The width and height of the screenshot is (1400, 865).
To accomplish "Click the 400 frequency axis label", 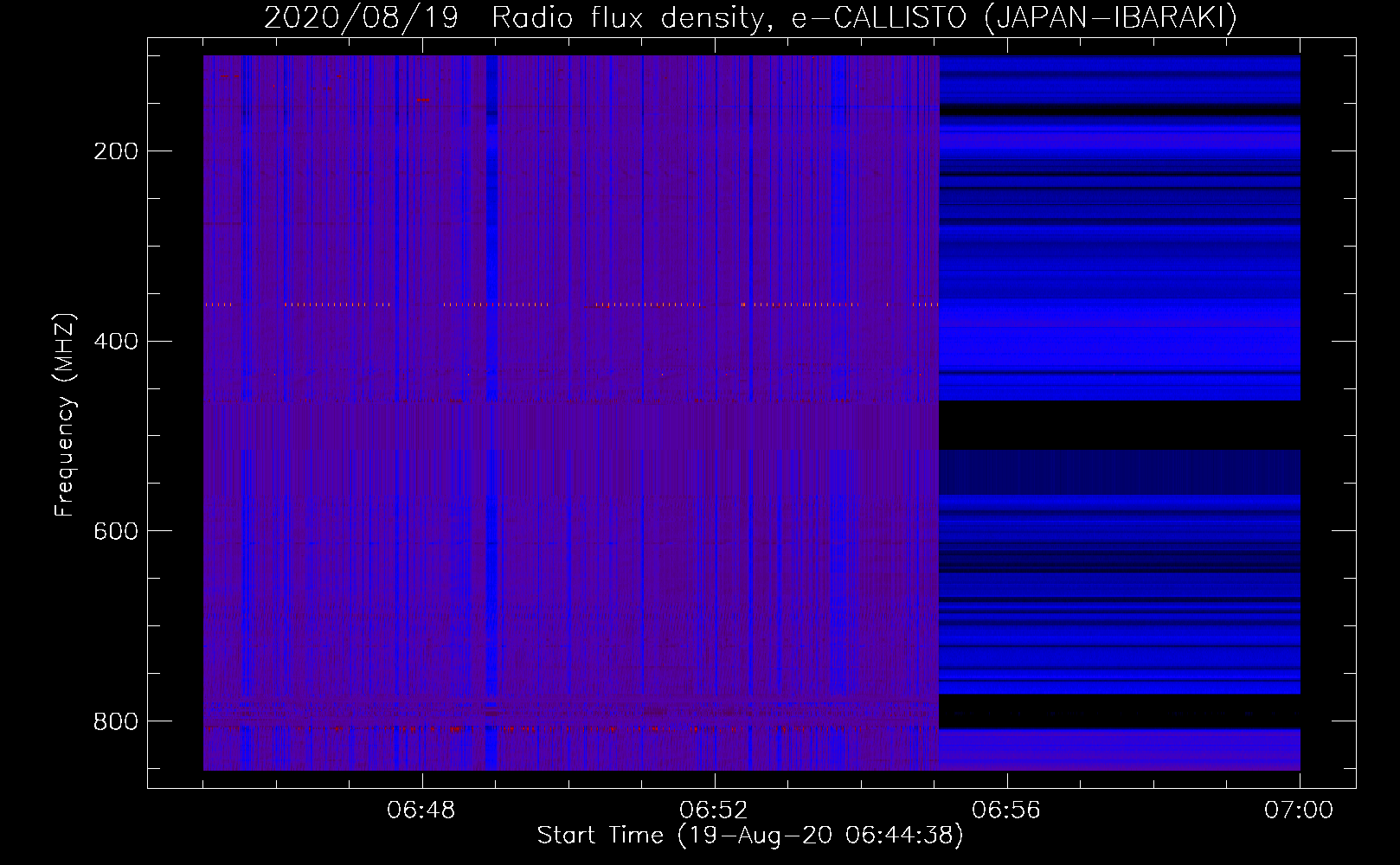I will tap(116, 342).
